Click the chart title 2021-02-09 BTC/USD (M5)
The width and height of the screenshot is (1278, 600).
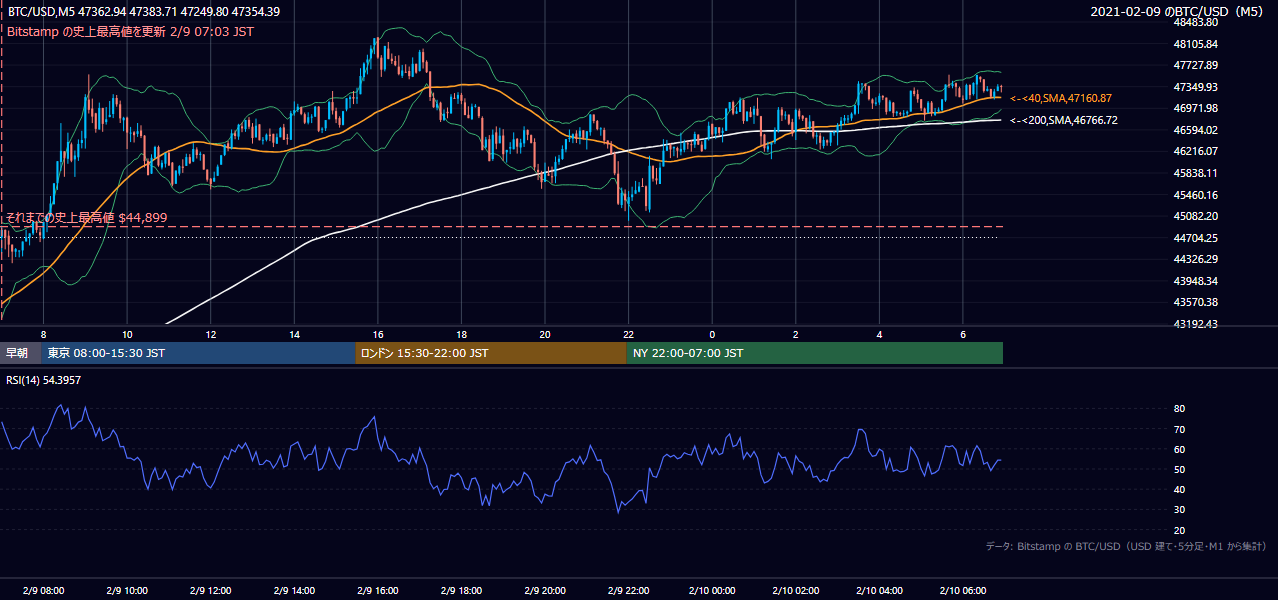point(1178,12)
